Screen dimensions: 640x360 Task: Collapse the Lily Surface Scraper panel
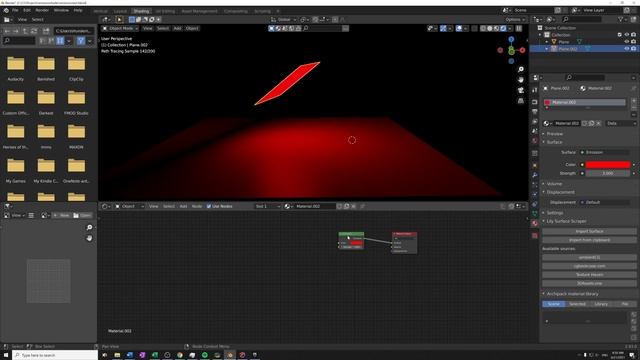[x=565, y=221]
